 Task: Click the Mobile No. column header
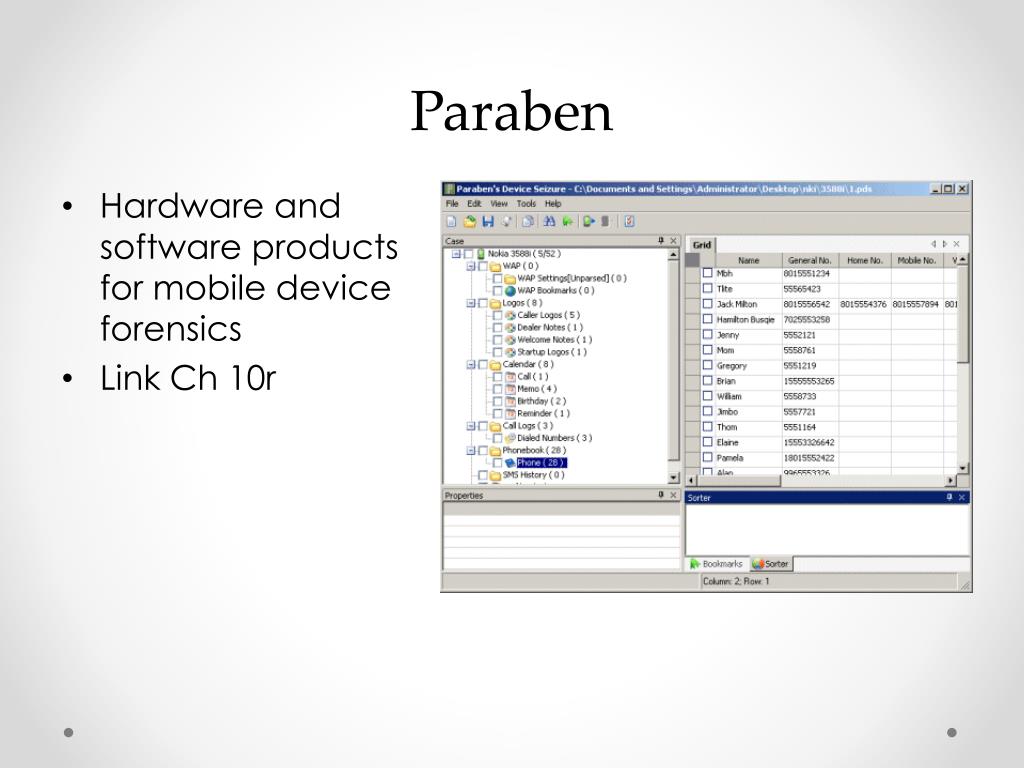917,260
